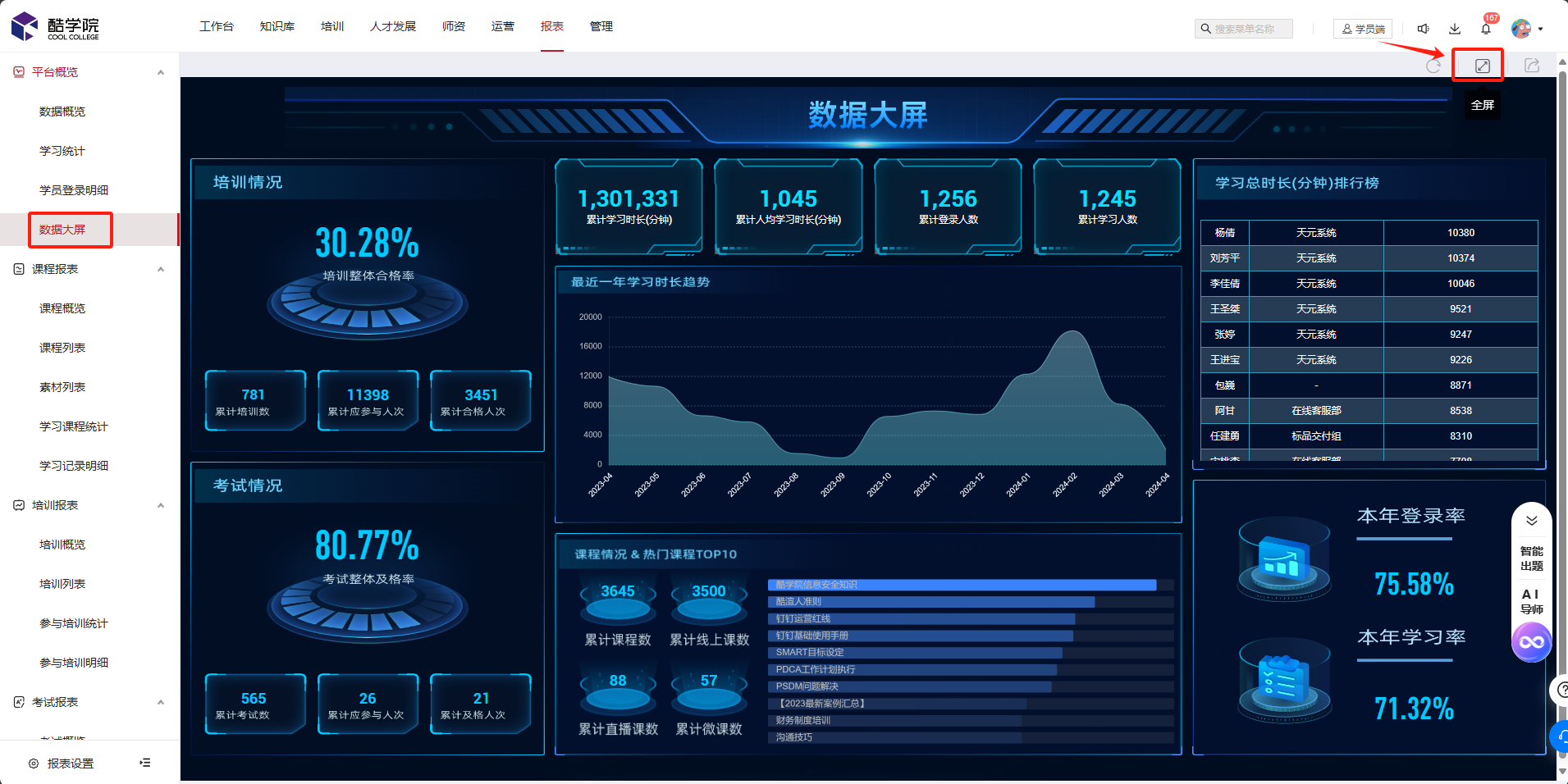Click the purple infinity assistant icon

[x=1531, y=642]
